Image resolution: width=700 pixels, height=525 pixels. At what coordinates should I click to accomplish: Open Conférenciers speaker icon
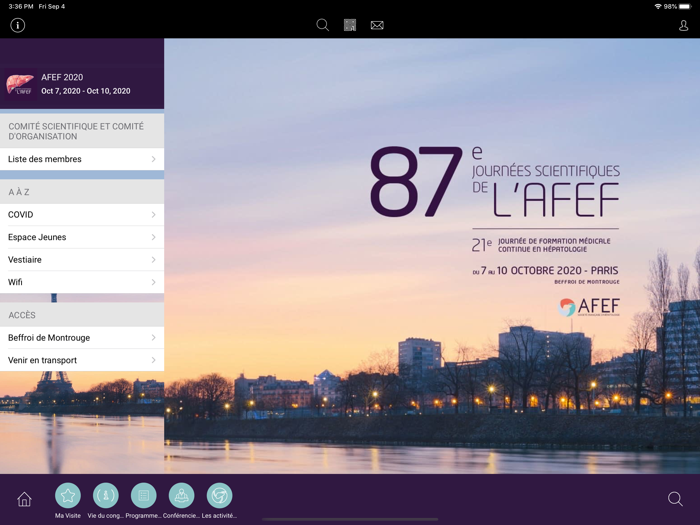coord(182,496)
